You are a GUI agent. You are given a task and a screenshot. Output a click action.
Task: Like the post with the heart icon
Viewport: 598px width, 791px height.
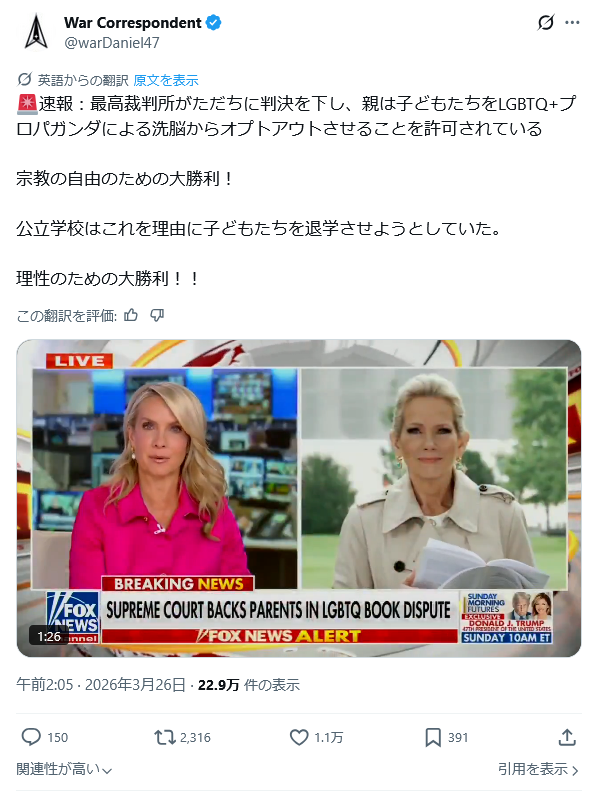299,738
